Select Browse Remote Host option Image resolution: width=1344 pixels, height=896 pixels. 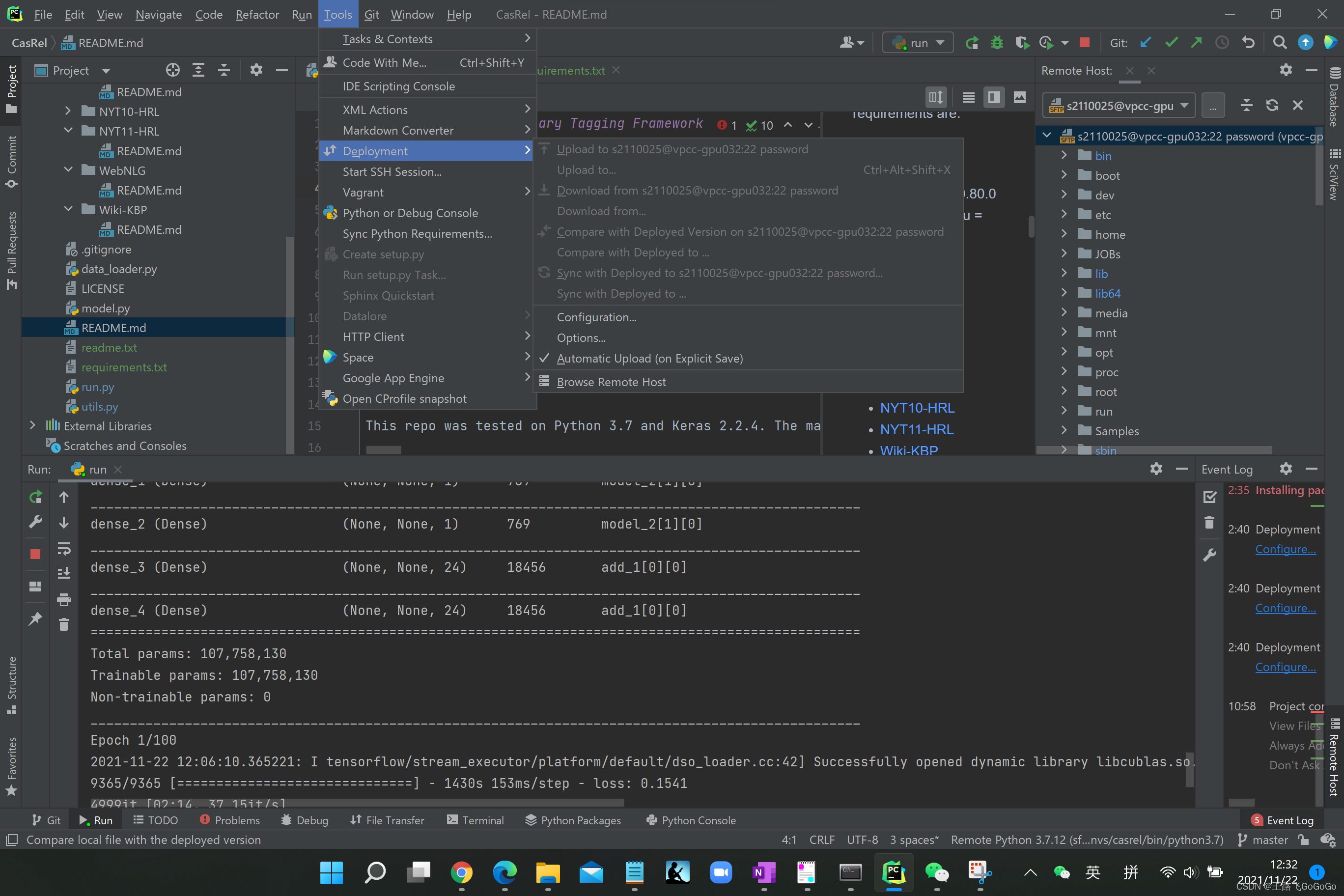click(x=611, y=381)
